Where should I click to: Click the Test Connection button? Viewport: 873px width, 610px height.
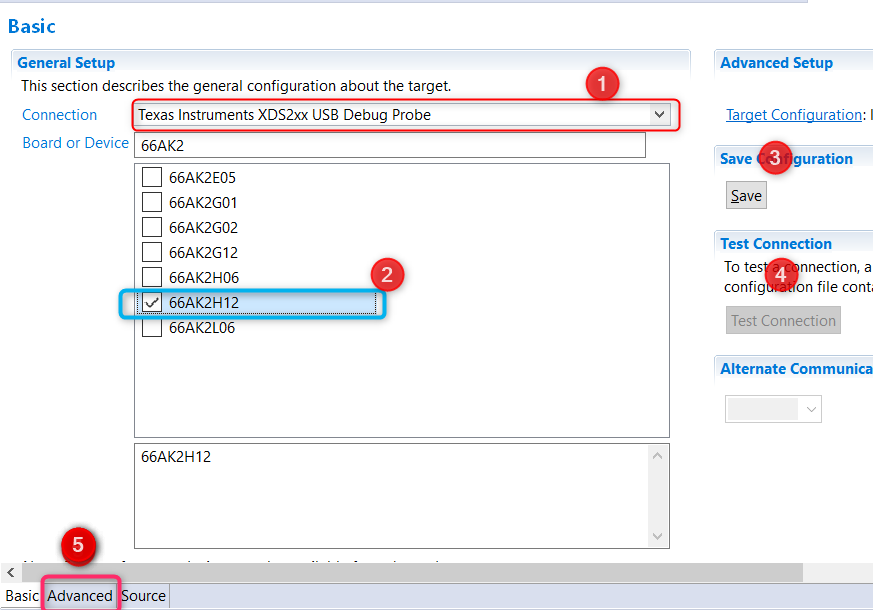point(783,321)
